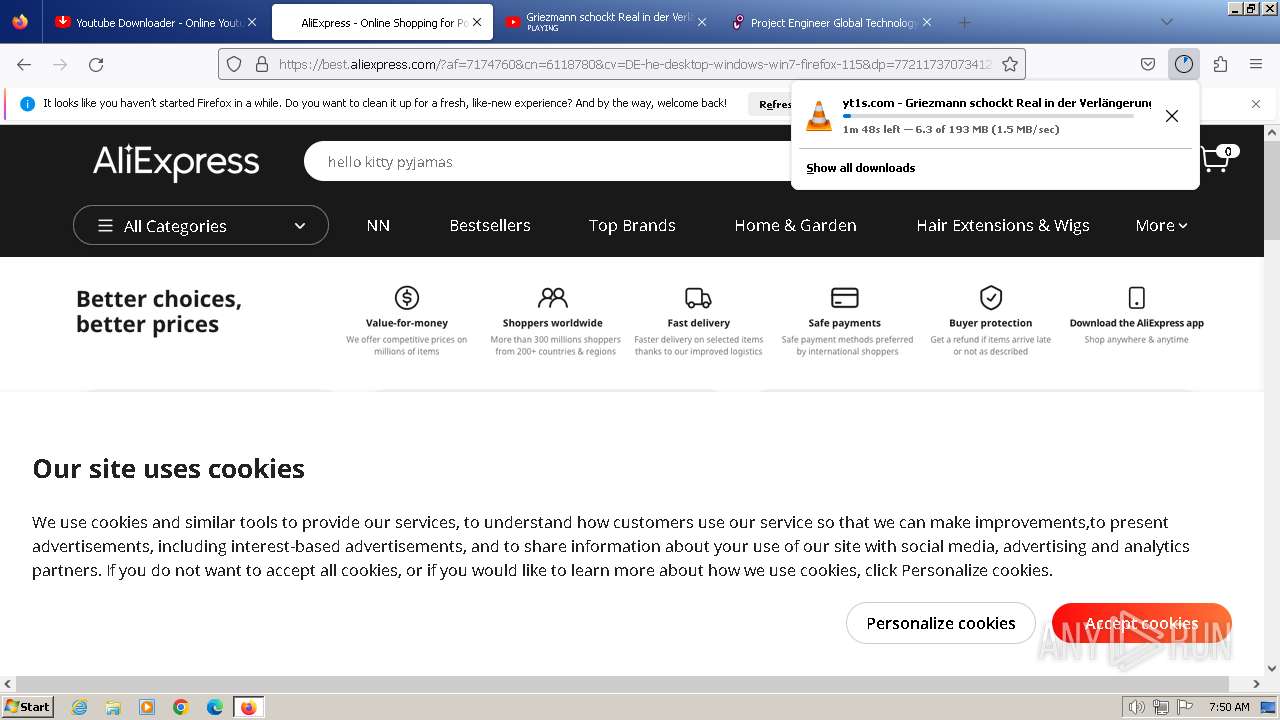Close the Youtube Downloader tab
Screen dimensions: 1280x720
(252, 22)
